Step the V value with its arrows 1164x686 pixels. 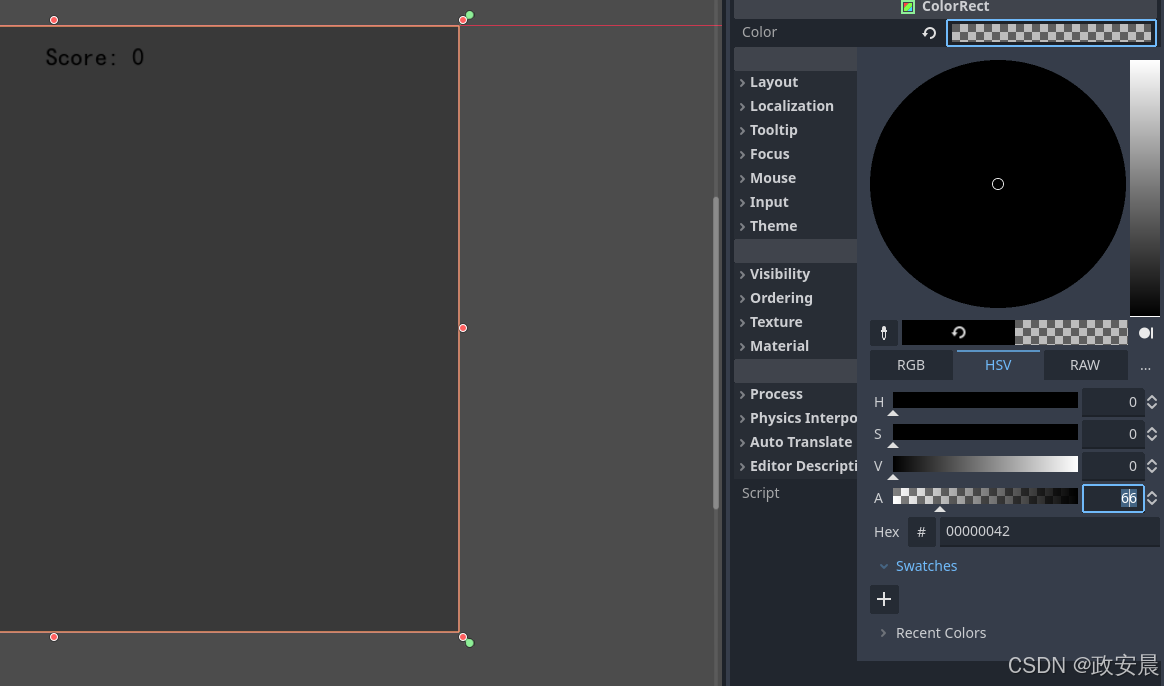pos(1151,466)
